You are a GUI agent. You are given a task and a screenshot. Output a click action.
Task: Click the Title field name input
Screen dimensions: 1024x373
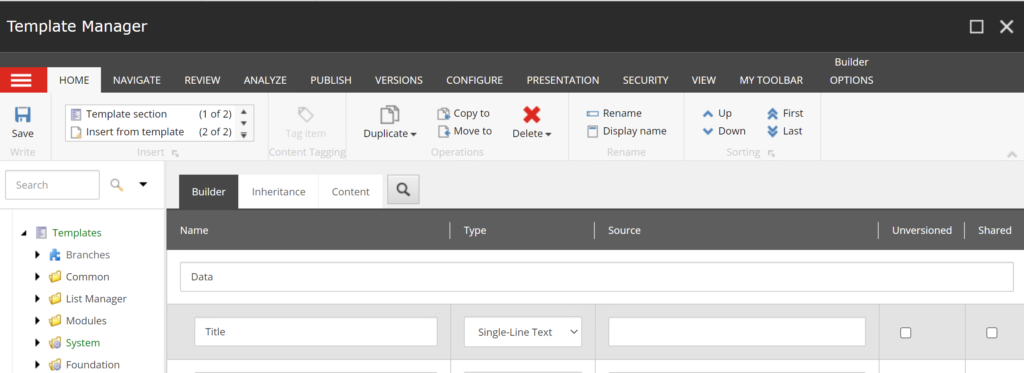click(x=316, y=332)
